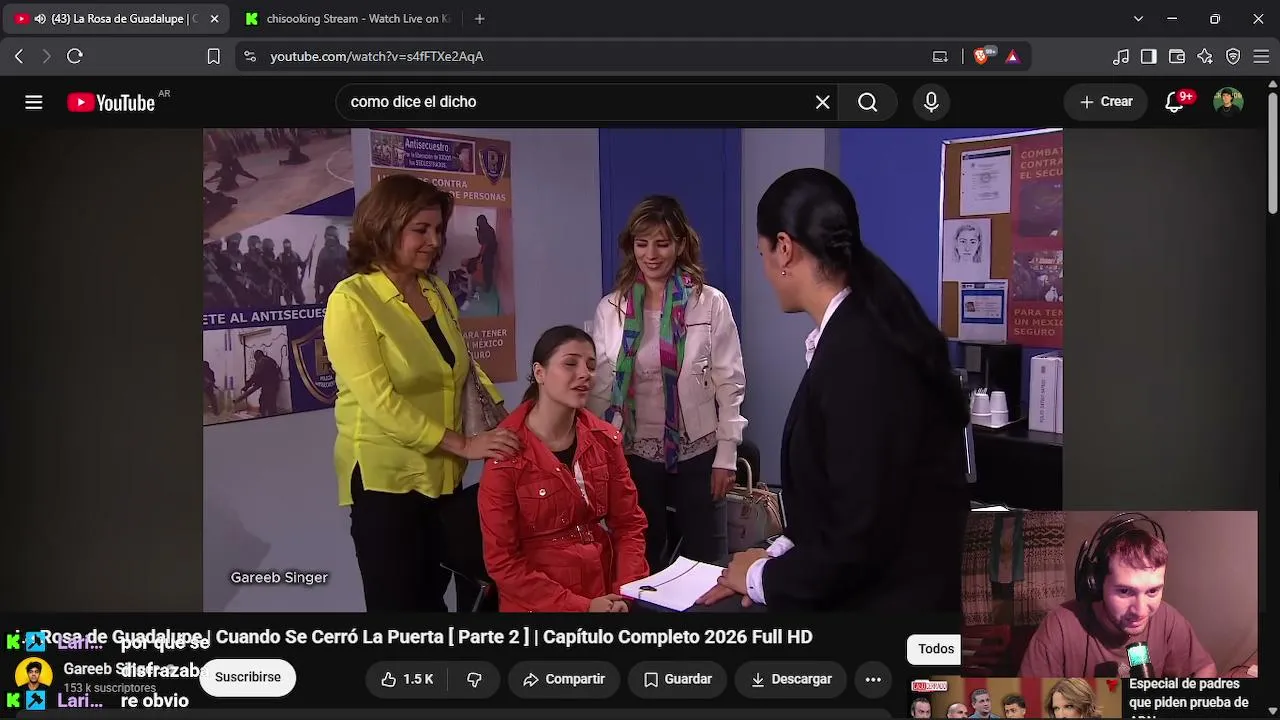
Task: View site information icon in address bar
Action: click(x=250, y=56)
